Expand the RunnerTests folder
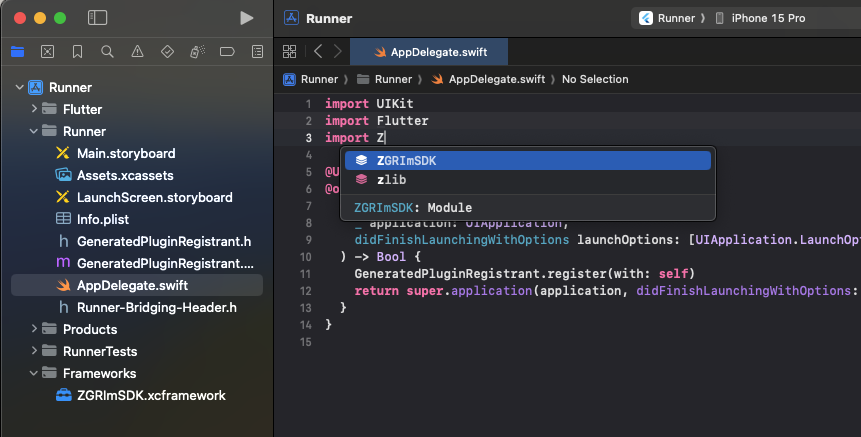 pyautogui.click(x=34, y=351)
